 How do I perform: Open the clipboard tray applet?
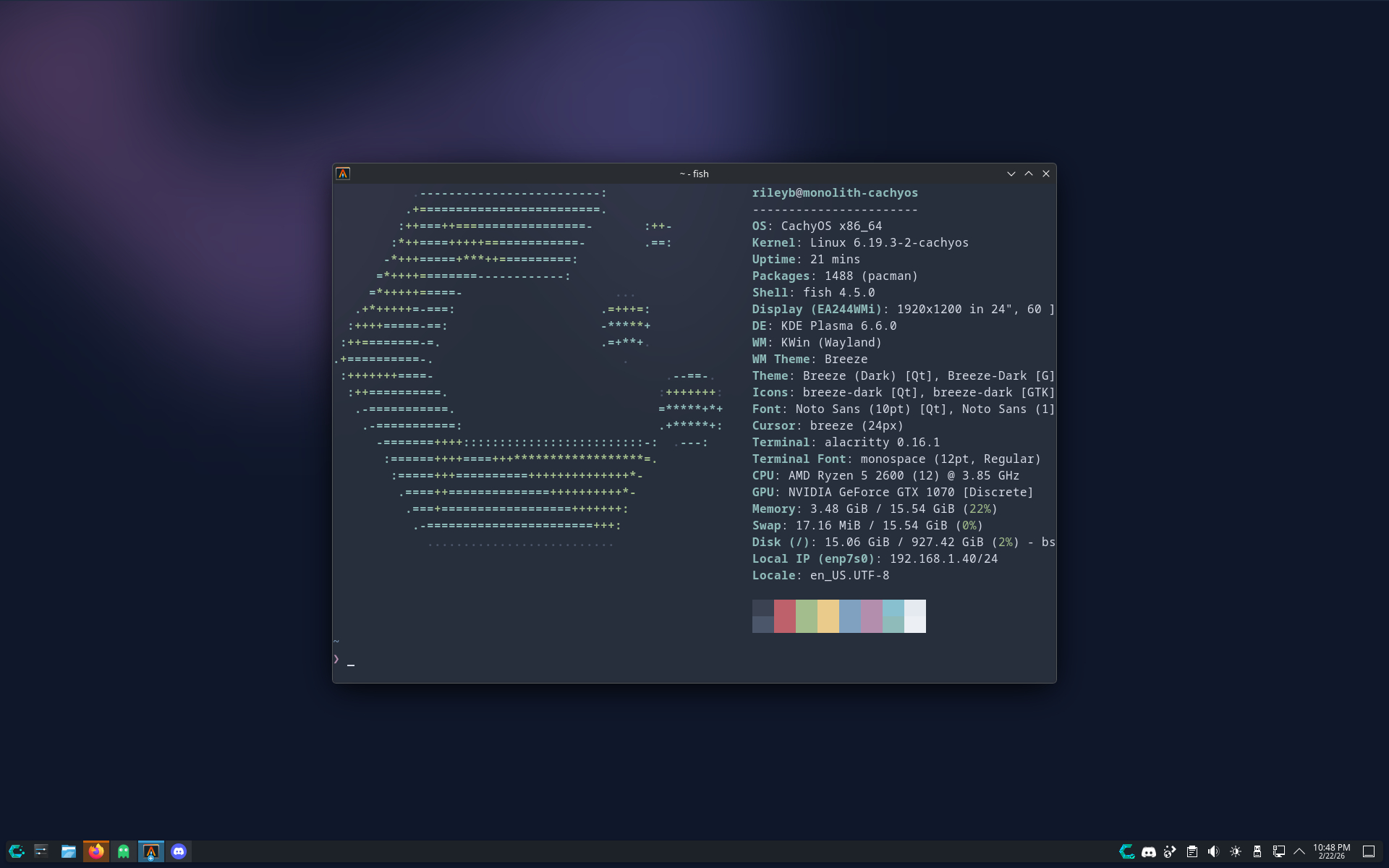(x=1192, y=851)
